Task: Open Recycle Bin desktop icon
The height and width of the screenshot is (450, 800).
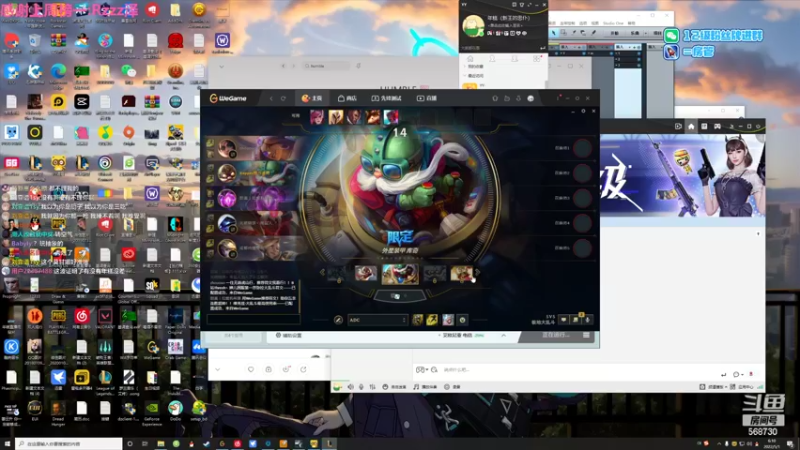Action: coord(35,42)
